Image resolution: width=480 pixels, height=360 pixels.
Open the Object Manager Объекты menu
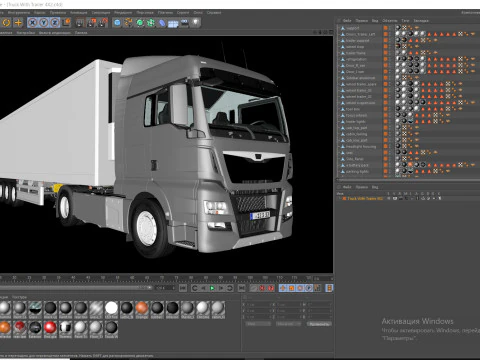(389, 20)
